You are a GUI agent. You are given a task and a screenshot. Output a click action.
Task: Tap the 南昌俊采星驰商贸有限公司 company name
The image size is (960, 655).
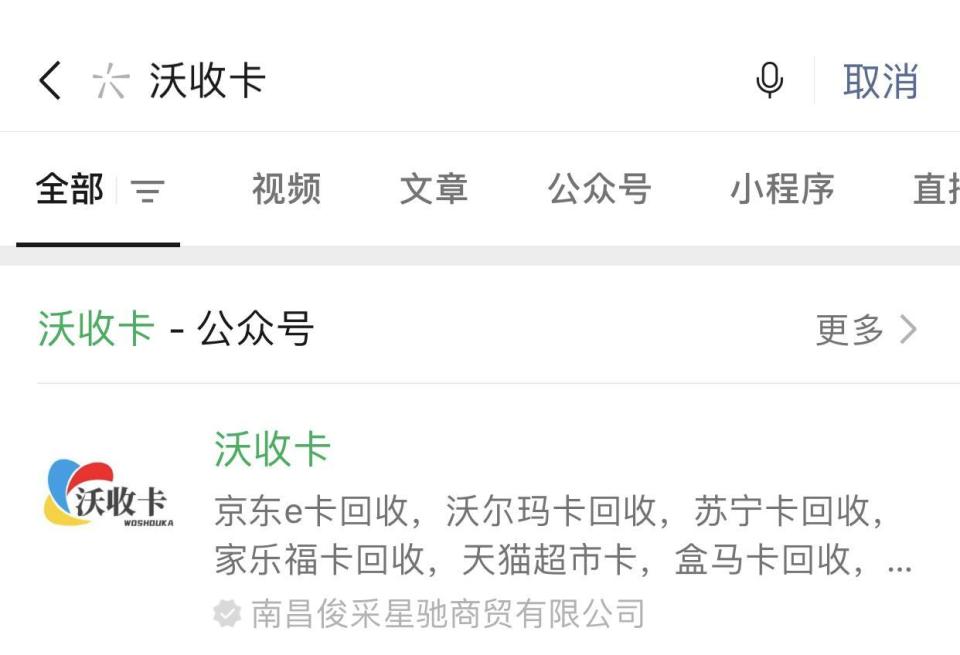click(448, 613)
